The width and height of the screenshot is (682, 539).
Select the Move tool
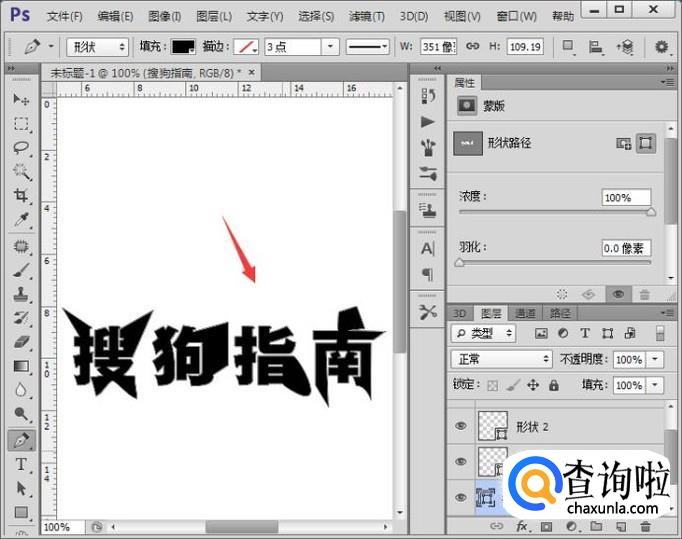tap(21, 100)
